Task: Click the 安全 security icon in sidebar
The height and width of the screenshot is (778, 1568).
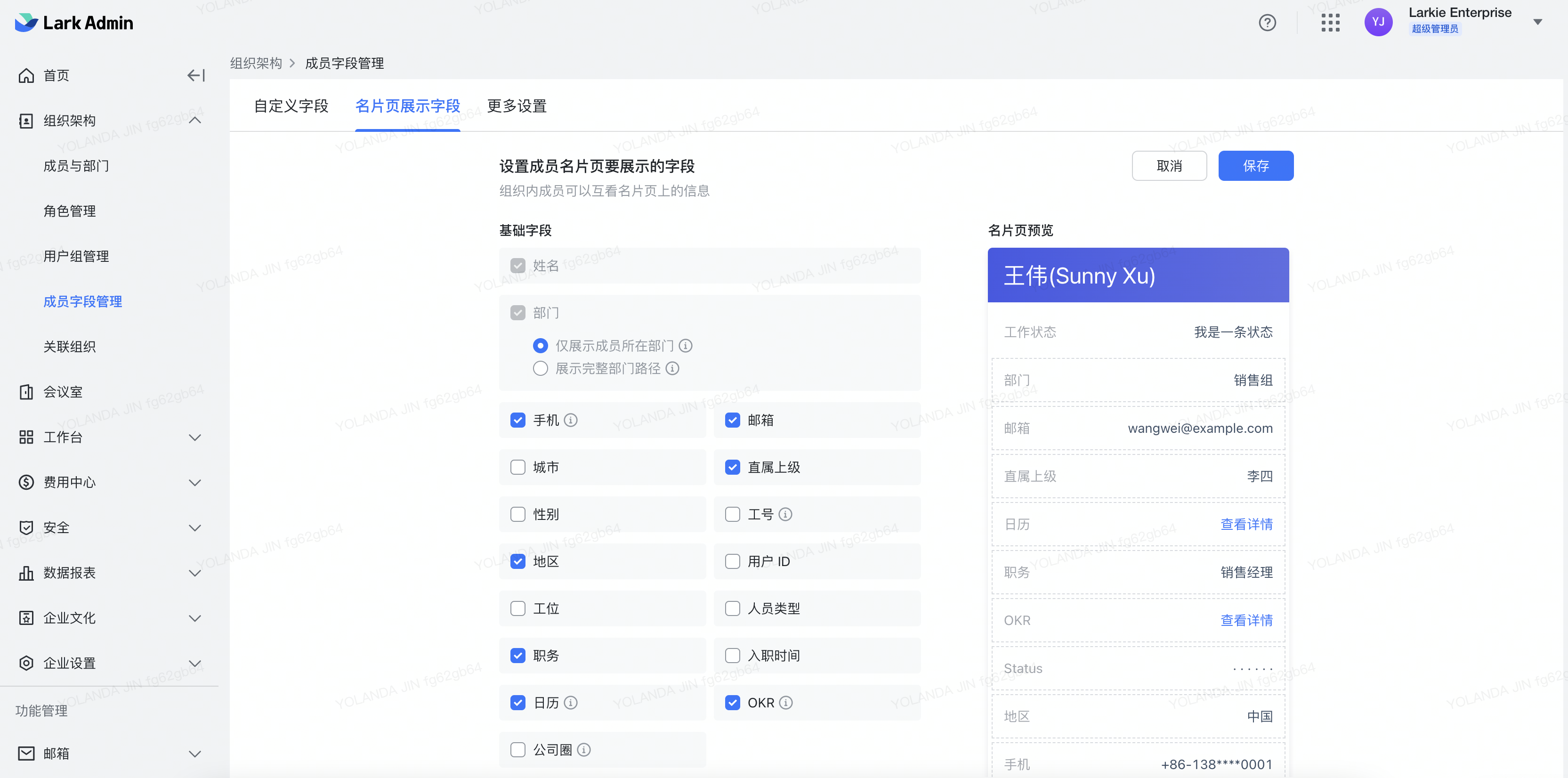Action: [26, 527]
